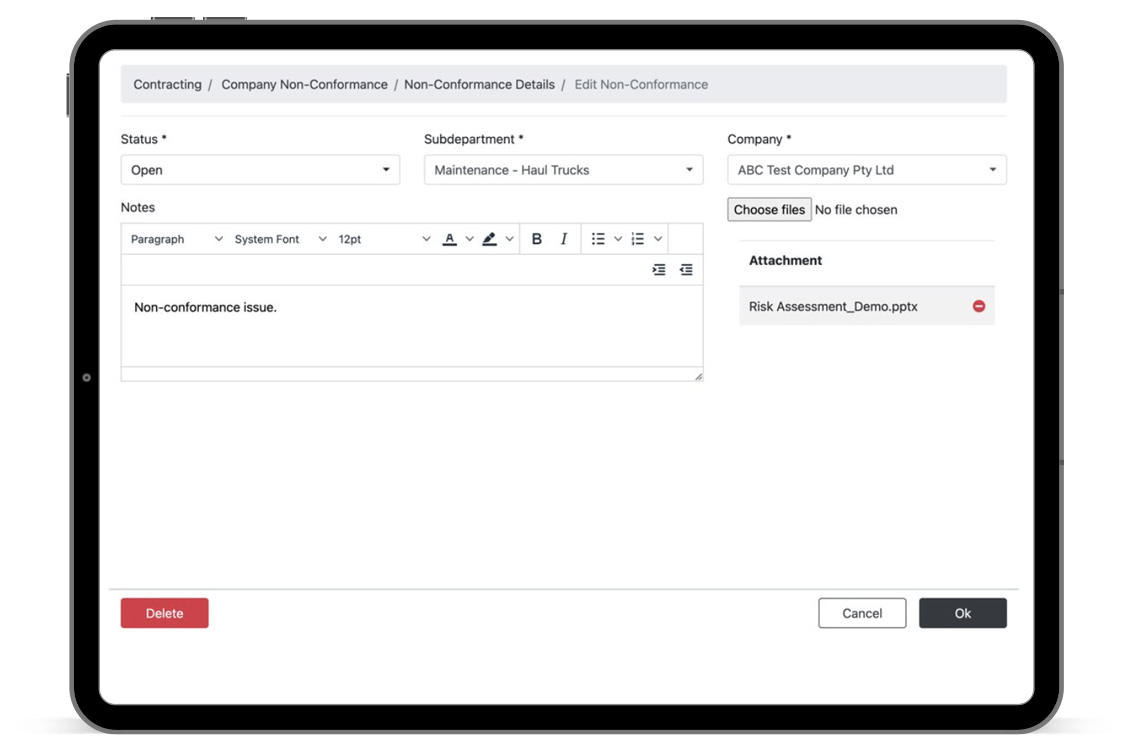Open the Paragraph block format dropdown
Image resolution: width=1134 pixels, height=751 pixels.
[x=176, y=239]
